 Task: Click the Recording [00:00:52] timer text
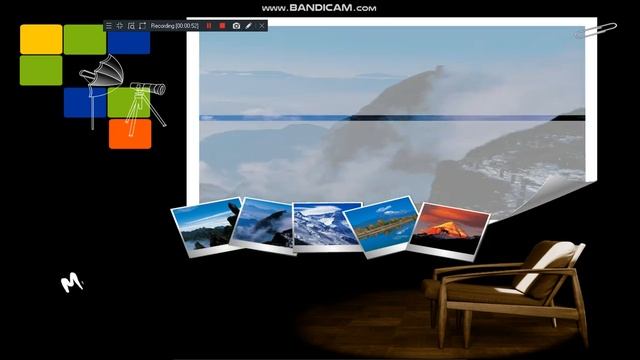click(x=175, y=26)
